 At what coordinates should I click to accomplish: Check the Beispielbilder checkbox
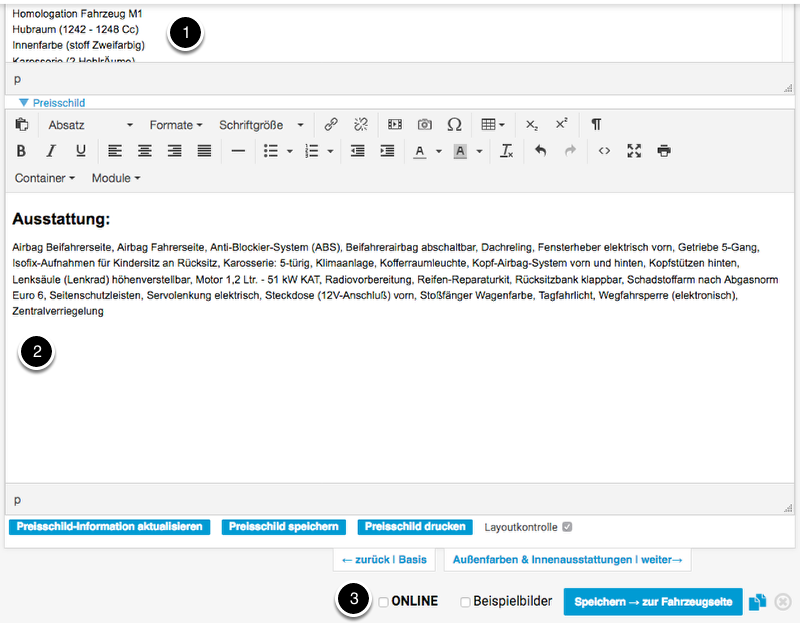(465, 602)
